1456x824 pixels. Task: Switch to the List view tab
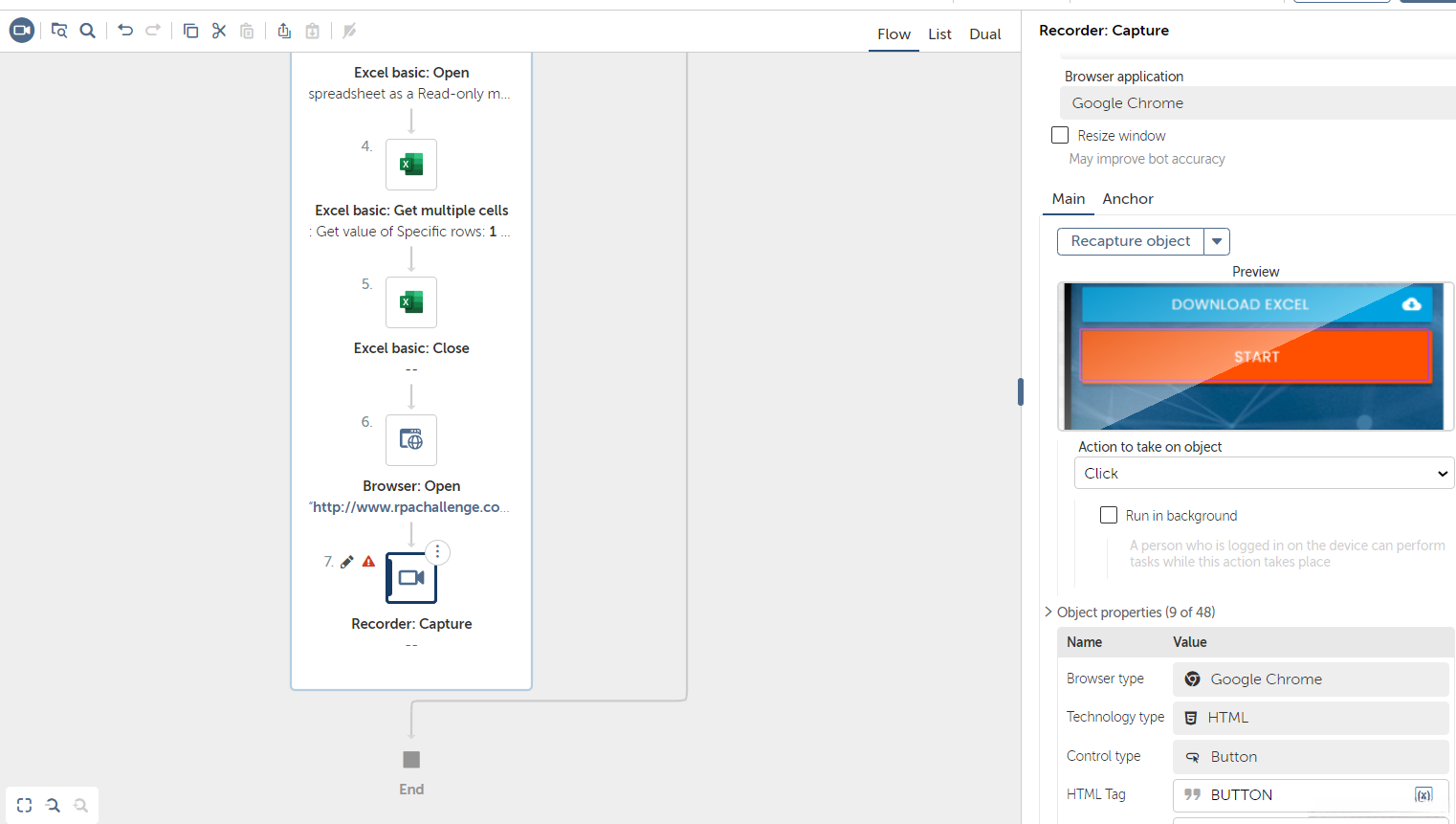pos(939,34)
